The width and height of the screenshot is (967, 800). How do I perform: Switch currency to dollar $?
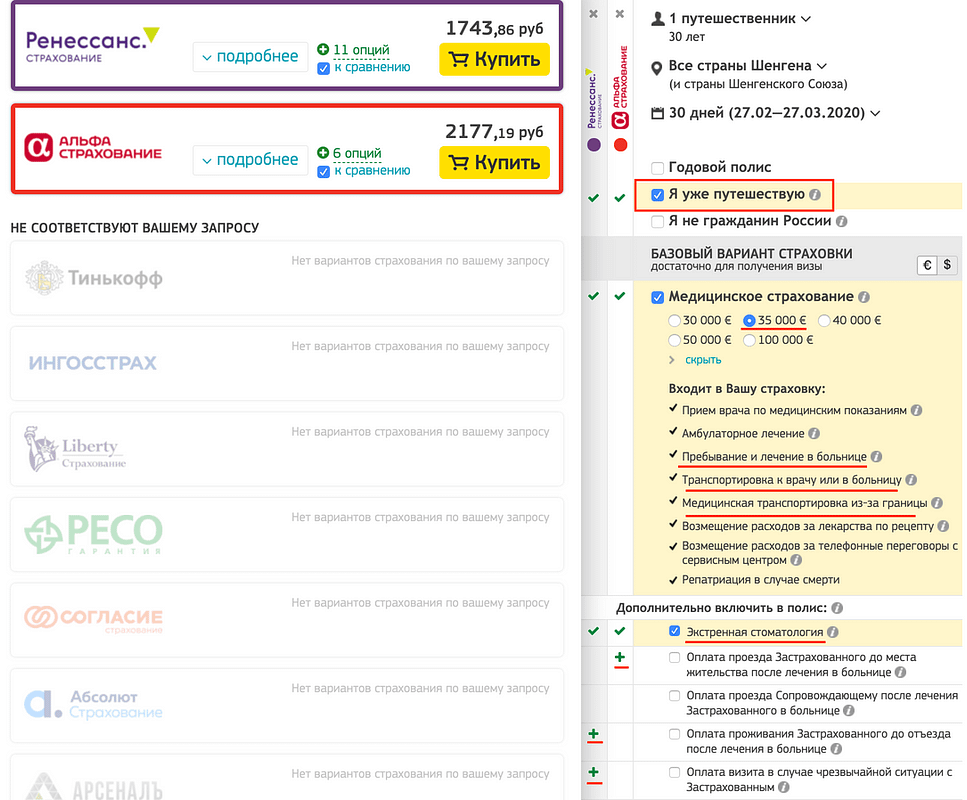[947, 265]
